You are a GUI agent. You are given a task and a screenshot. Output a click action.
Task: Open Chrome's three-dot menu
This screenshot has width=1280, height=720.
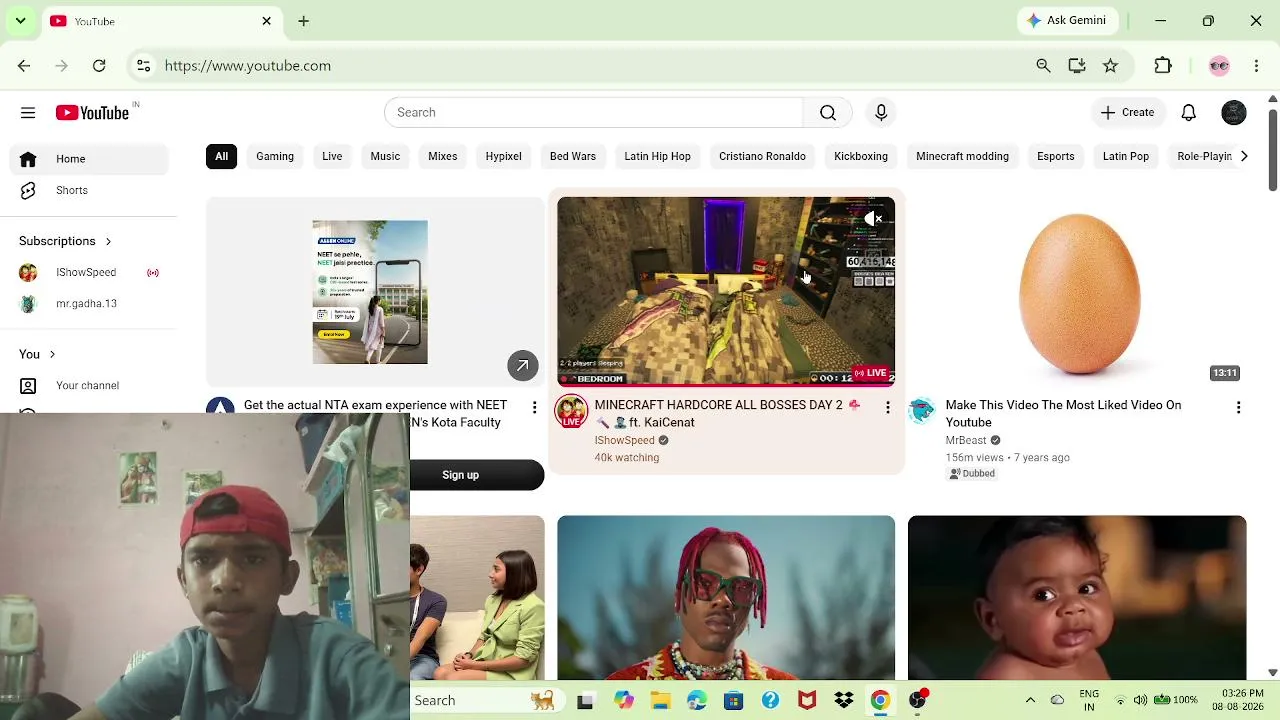[1257, 66]
